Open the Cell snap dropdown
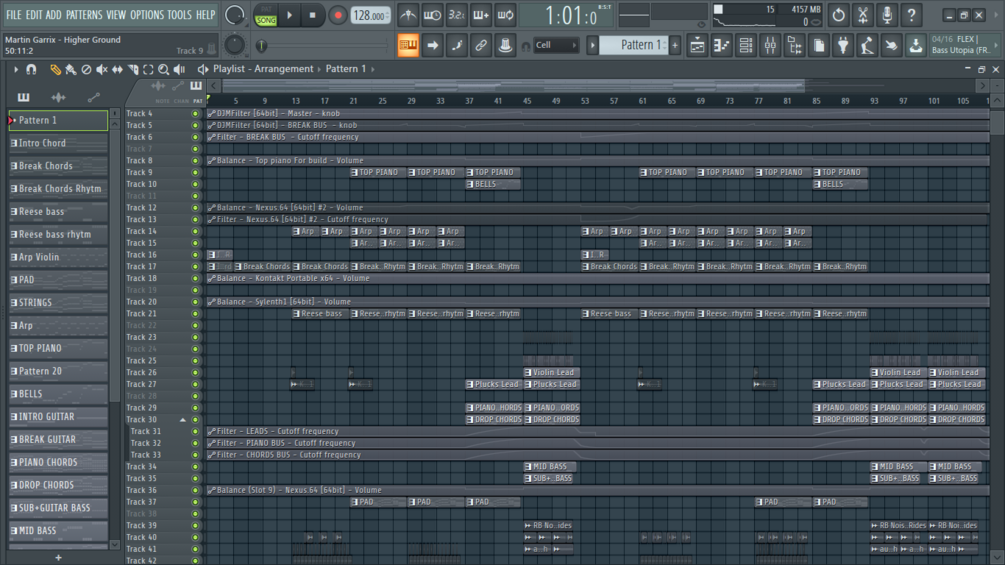The height and width of the screenshot is (565, 1005). point(556,45)
